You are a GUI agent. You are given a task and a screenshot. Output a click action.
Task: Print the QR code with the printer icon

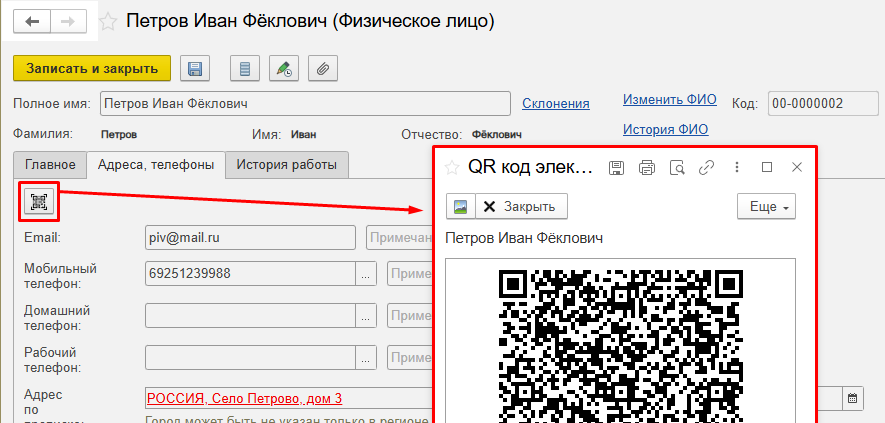tap(647, 167)
